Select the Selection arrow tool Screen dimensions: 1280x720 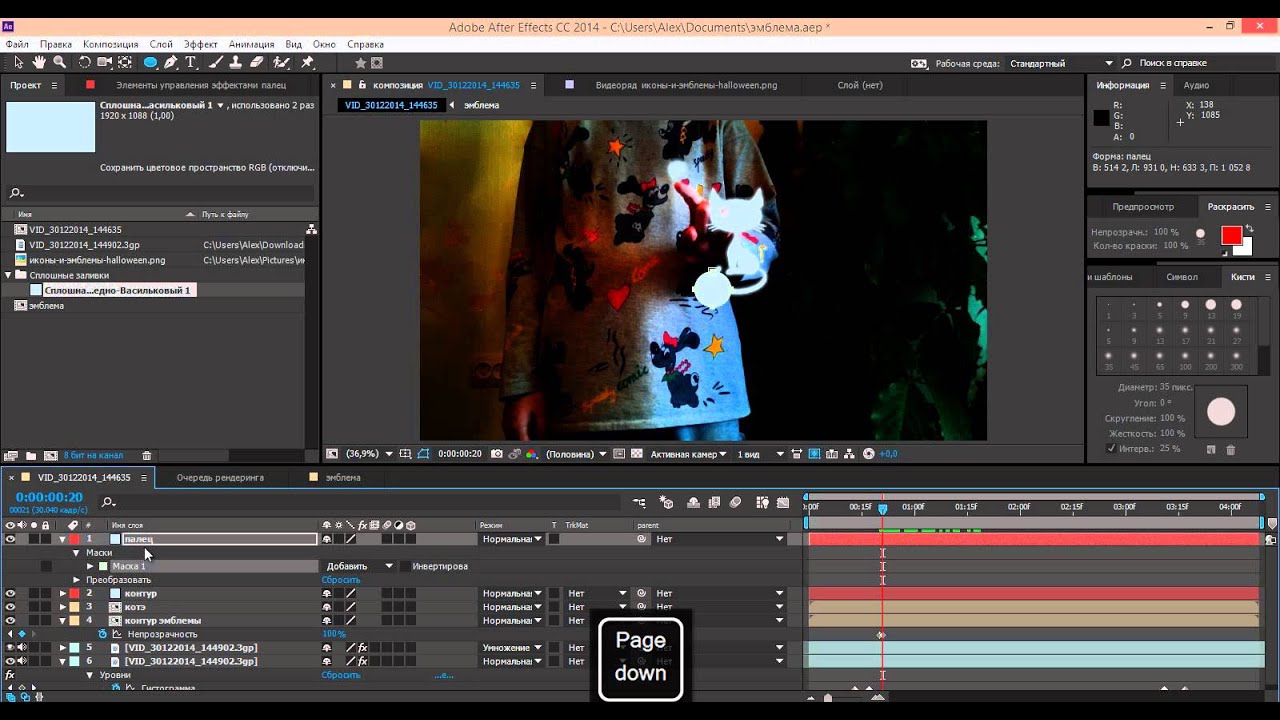(x=20, y=62)
